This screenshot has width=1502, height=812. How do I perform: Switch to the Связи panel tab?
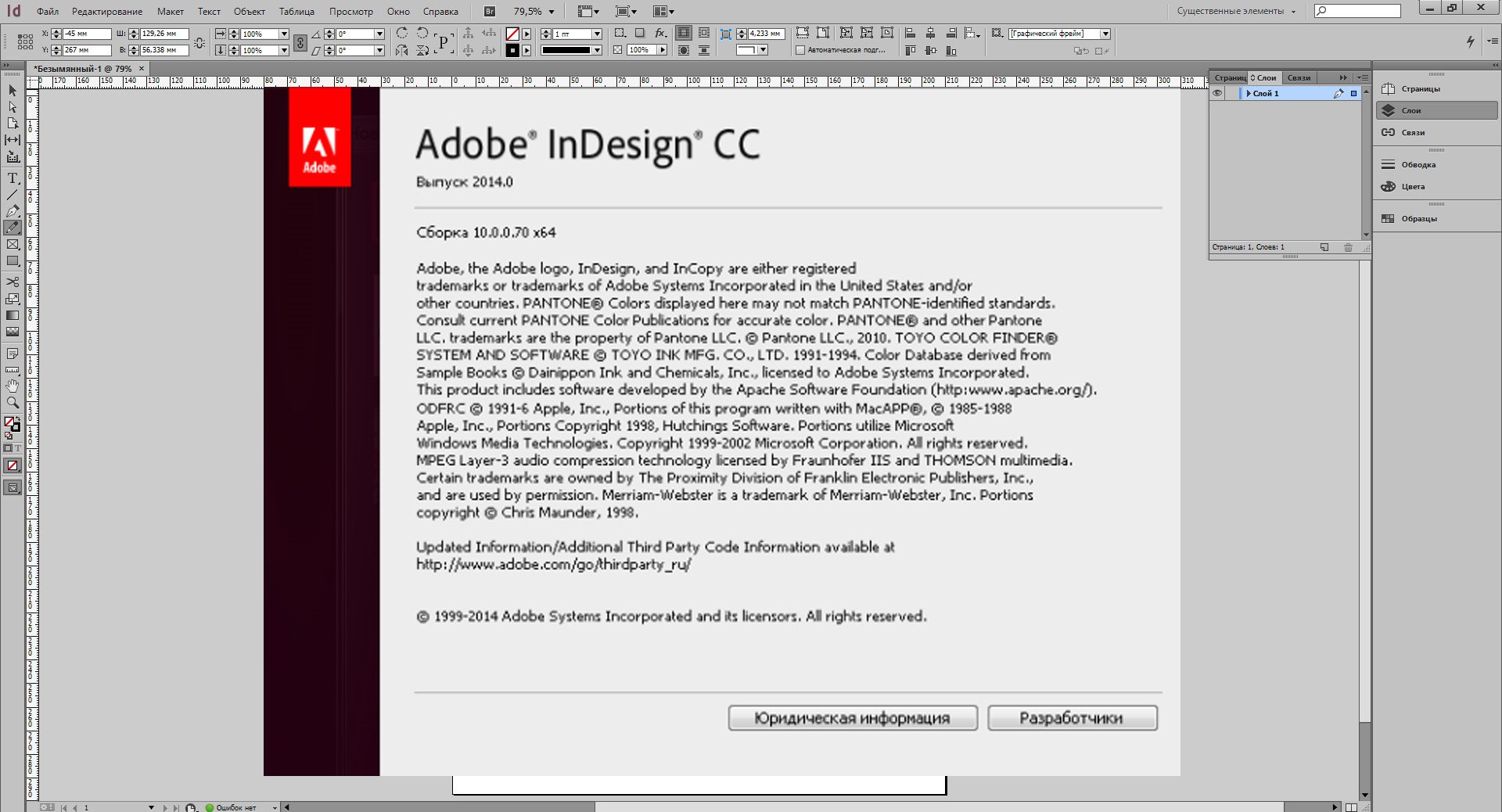point(1299,77)
